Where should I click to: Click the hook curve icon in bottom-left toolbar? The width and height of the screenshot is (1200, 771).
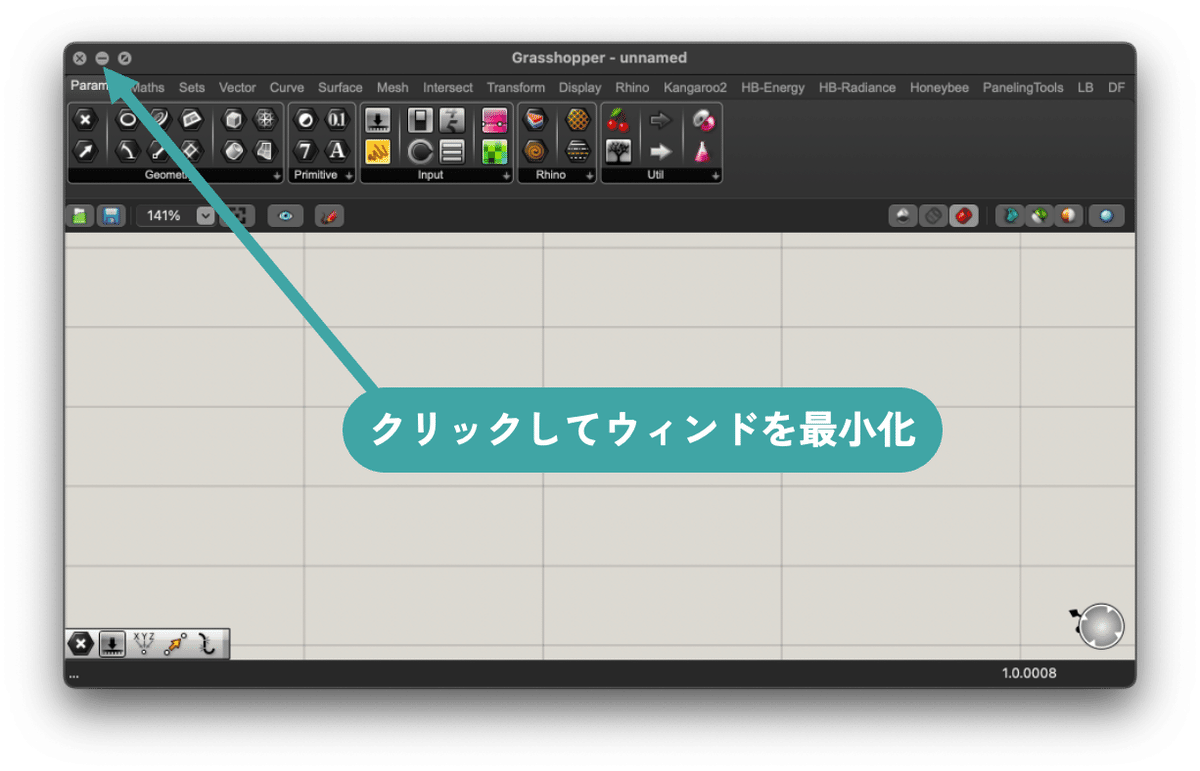point(208,644)
